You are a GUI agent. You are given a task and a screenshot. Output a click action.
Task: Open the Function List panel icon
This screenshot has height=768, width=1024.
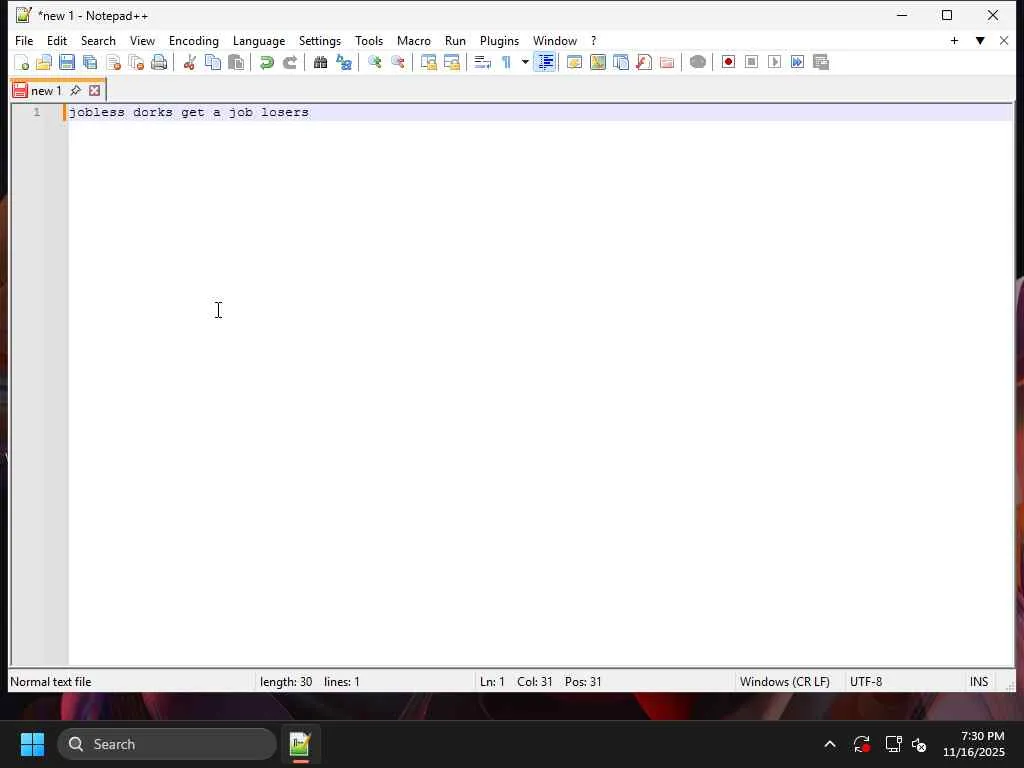[644, 62]
